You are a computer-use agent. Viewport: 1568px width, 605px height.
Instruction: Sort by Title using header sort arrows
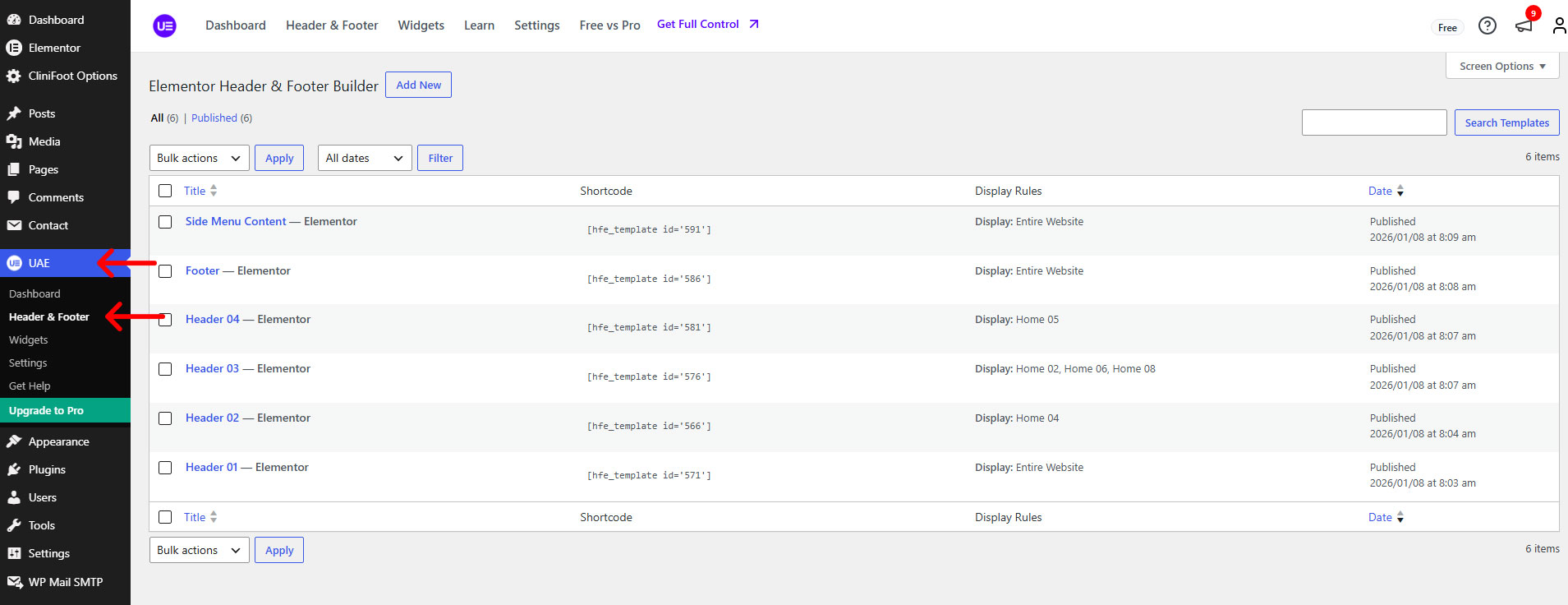coord(214,191)
